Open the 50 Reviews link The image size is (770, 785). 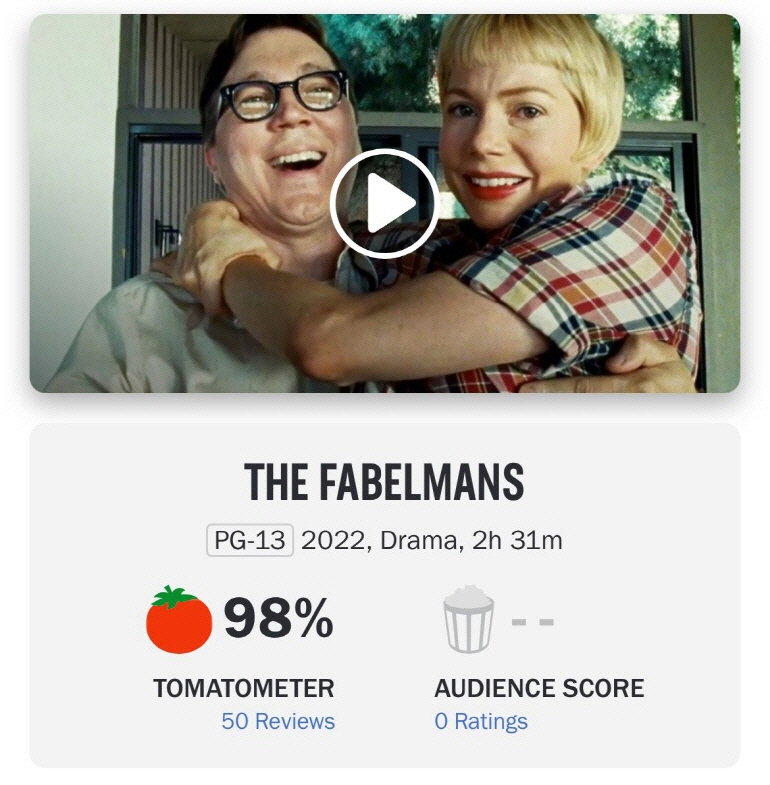point(278,721)
